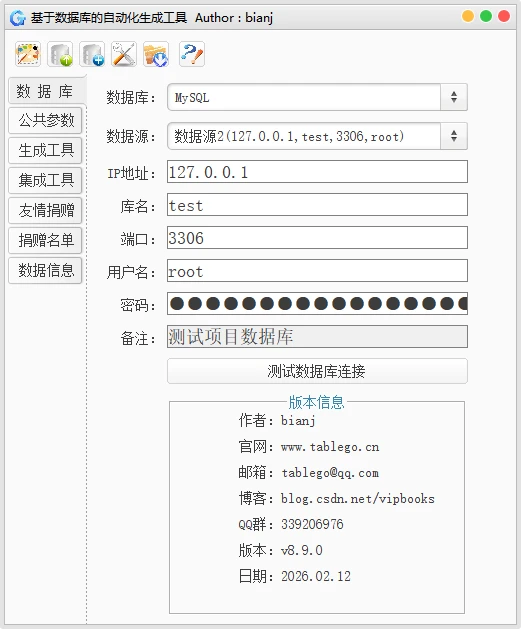Click the 备注 field 测试项目数据库
Image resolution: width=521 pixels, height=629 pixels.
click(317, 336)
